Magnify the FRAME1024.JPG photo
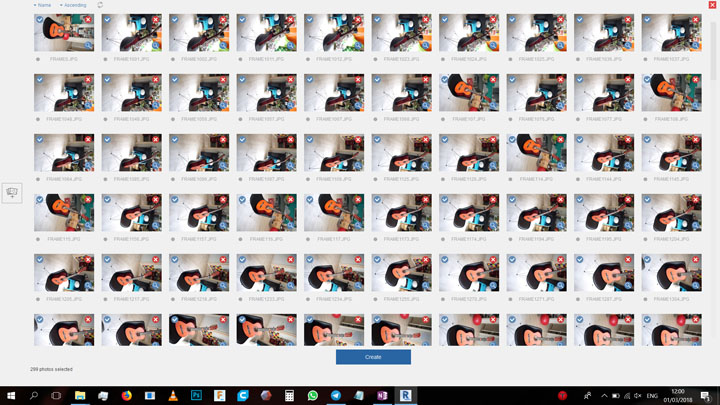720x405 pixels. tap(493, 45)
